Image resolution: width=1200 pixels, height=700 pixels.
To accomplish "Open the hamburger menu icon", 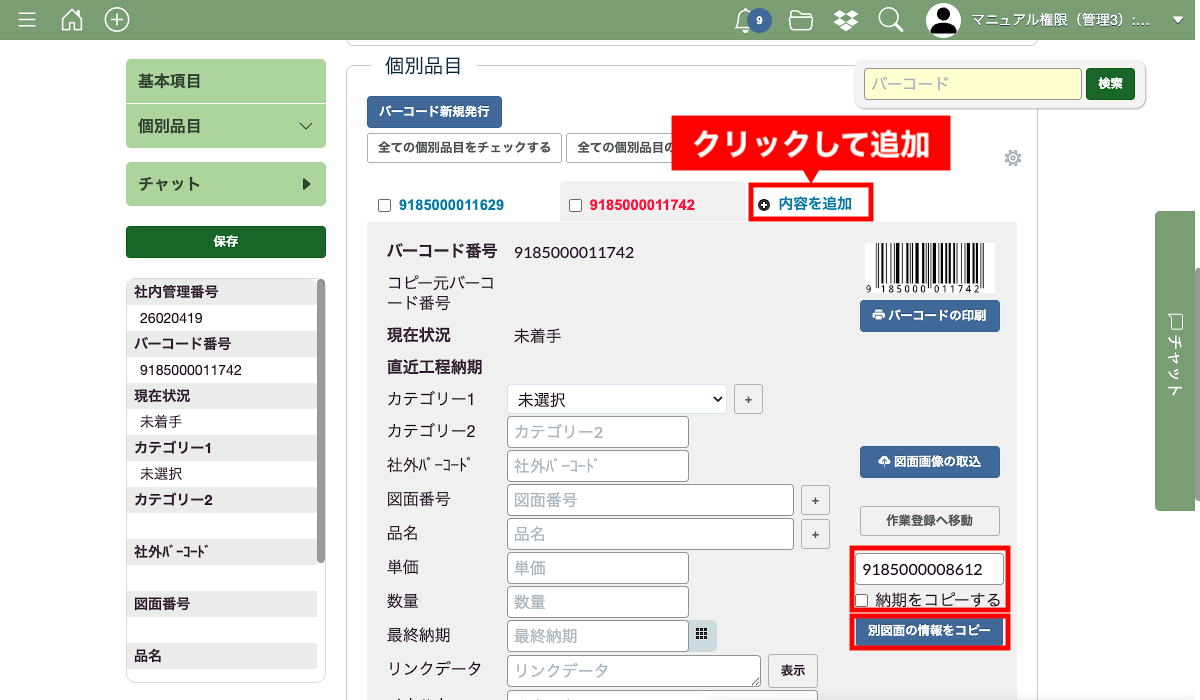I will [27, 20].
